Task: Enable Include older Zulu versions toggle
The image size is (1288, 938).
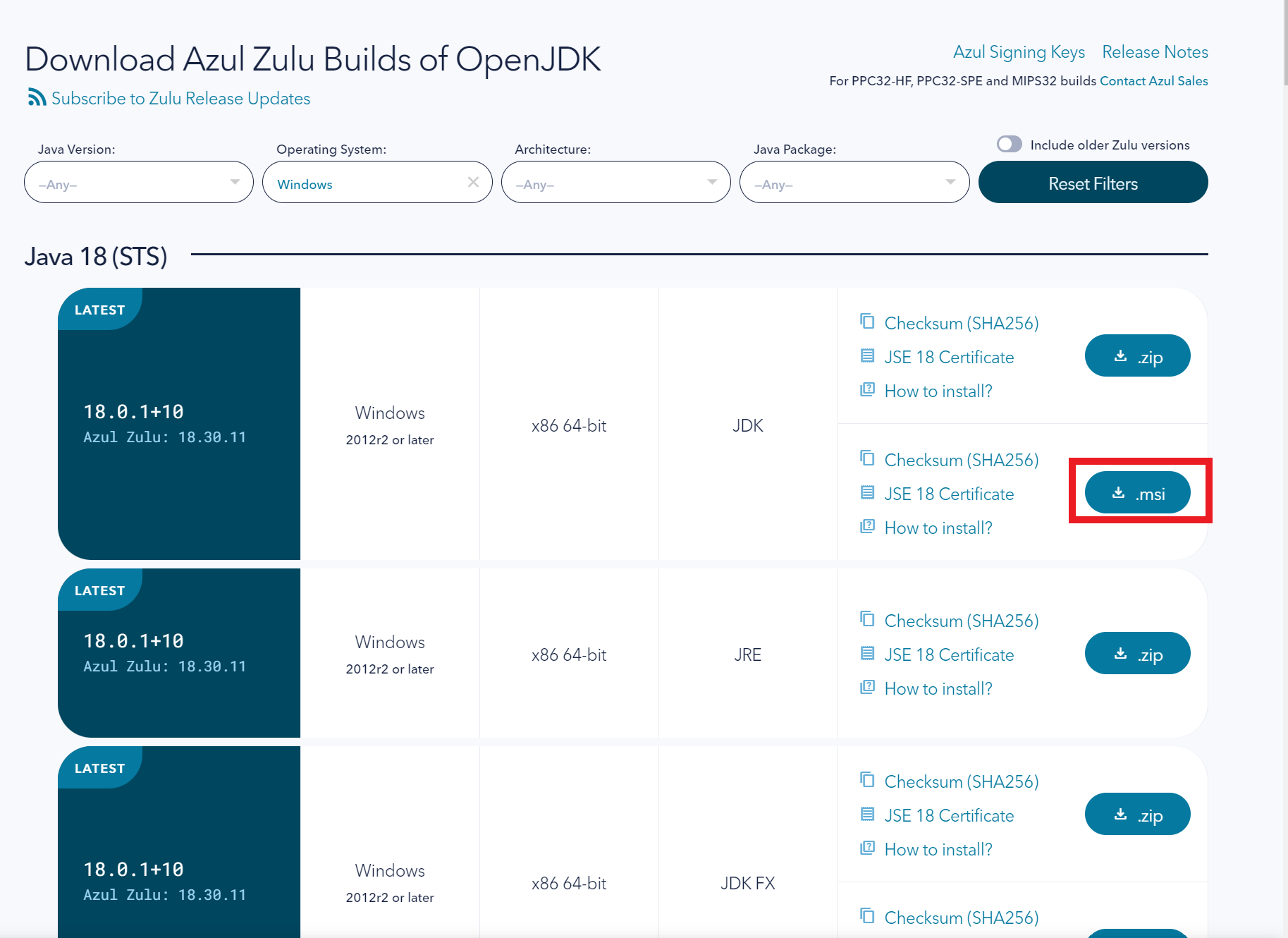Action: coord(1009,145)
